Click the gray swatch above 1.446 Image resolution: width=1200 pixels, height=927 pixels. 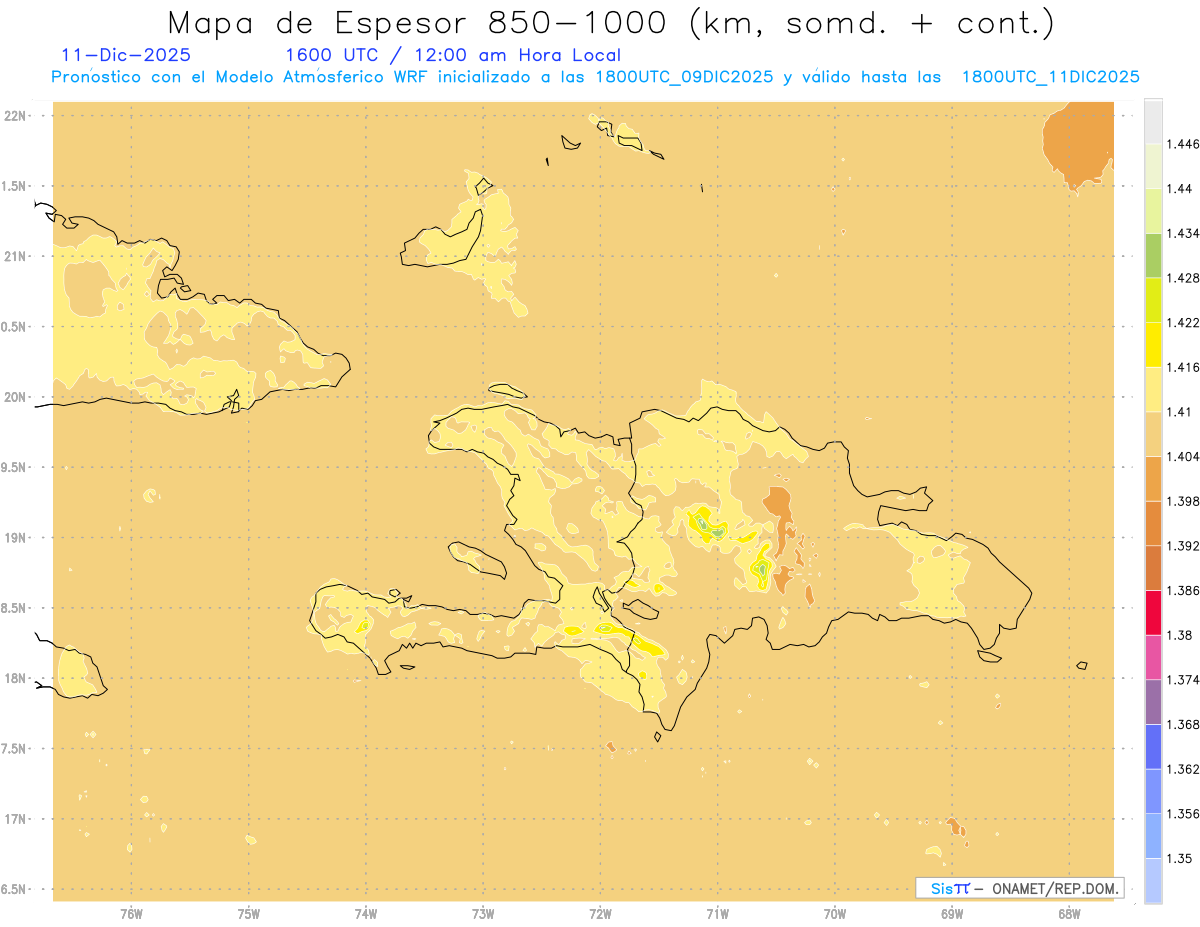(1153, 121)
